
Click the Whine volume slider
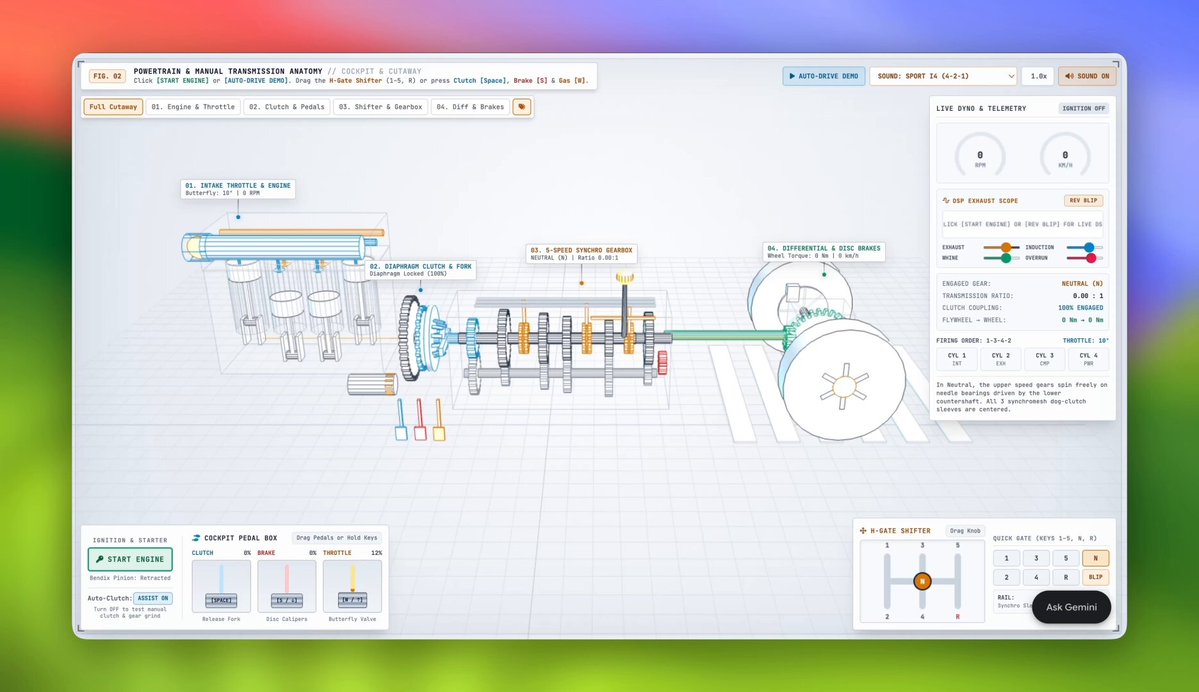pos(1002,258)
